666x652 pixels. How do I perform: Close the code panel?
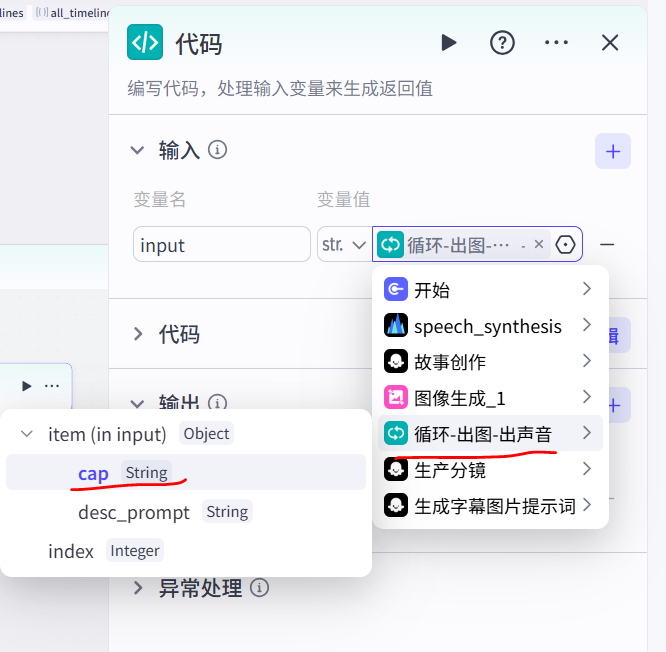[610, 42]
